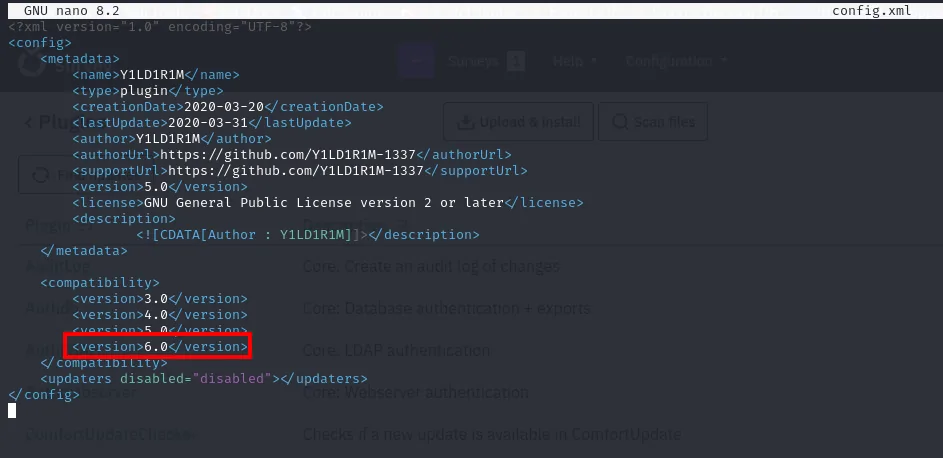Image resolution: width=943 pixels, height=458 pixels.
Task: Click the closing </compatibility> tag
Action: 104,362
